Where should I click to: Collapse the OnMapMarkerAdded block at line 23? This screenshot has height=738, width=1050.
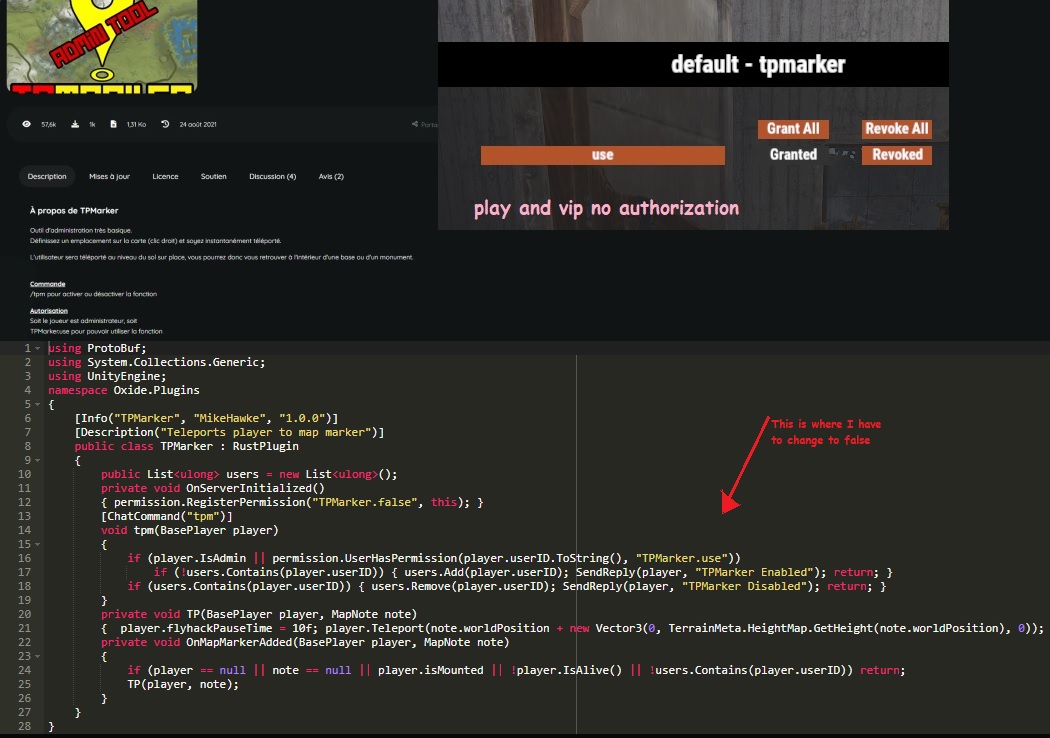point(38,656)
